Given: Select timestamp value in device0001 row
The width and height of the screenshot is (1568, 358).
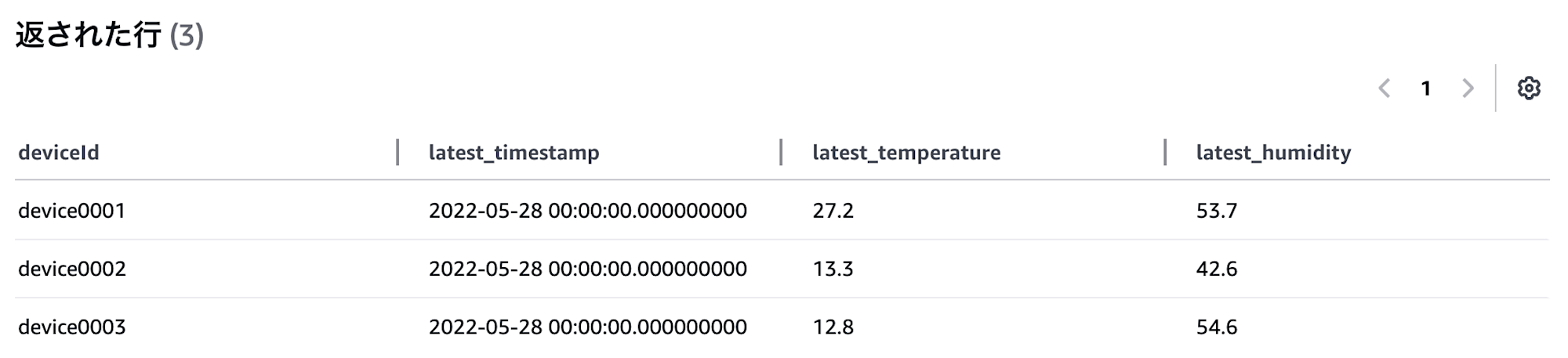Looking at the screenshot, I should (587, 210).
